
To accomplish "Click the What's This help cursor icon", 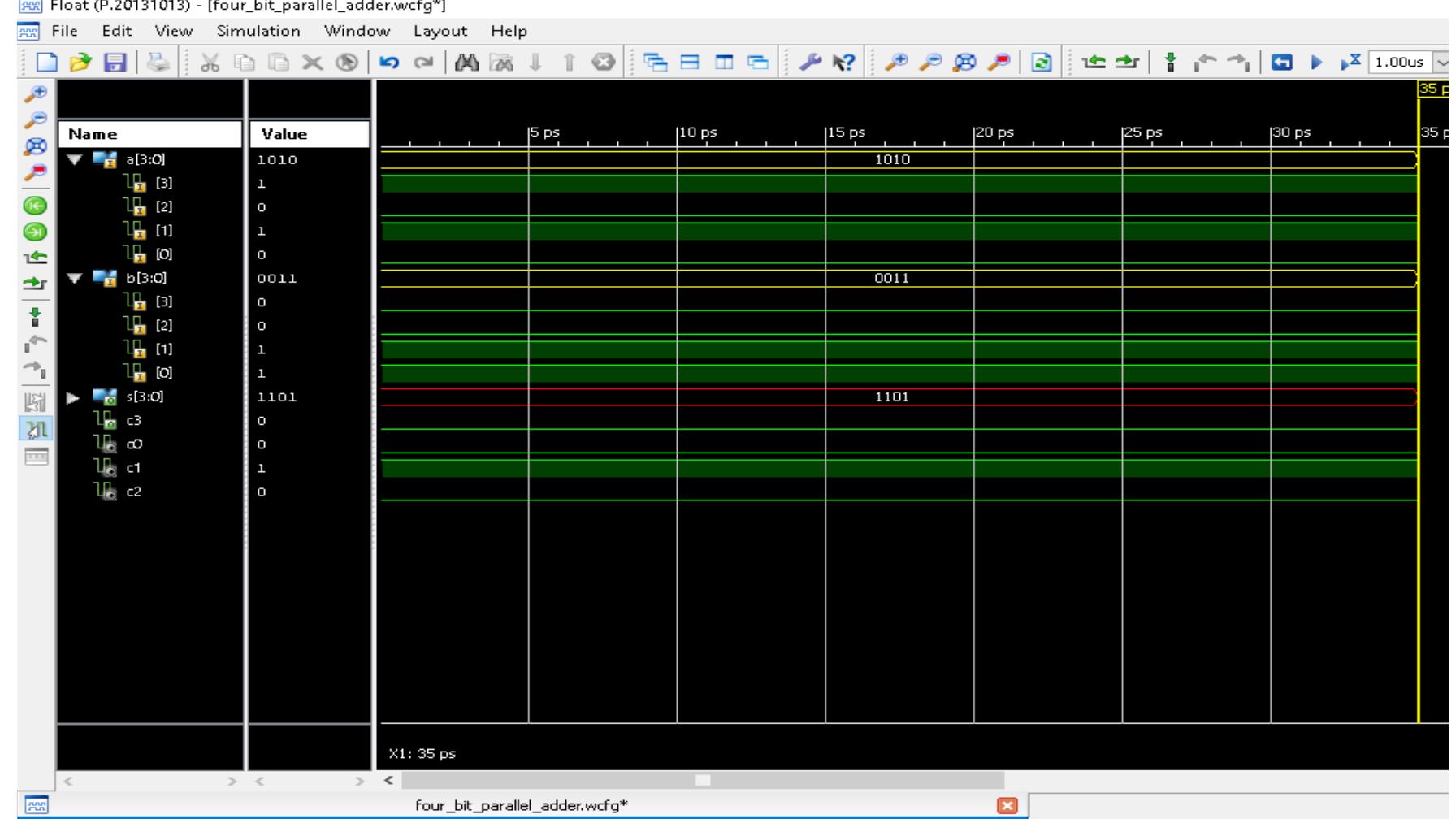I will click(844, 63).
